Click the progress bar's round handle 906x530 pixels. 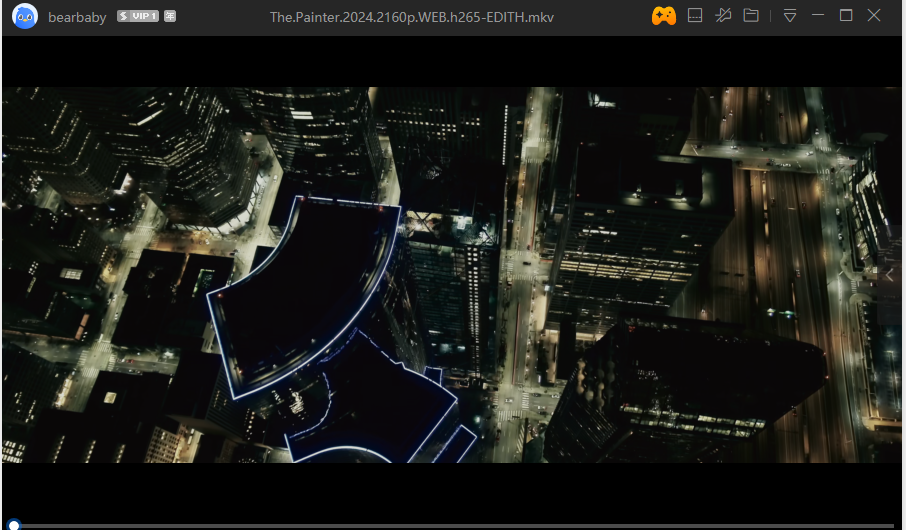point(14,525)
